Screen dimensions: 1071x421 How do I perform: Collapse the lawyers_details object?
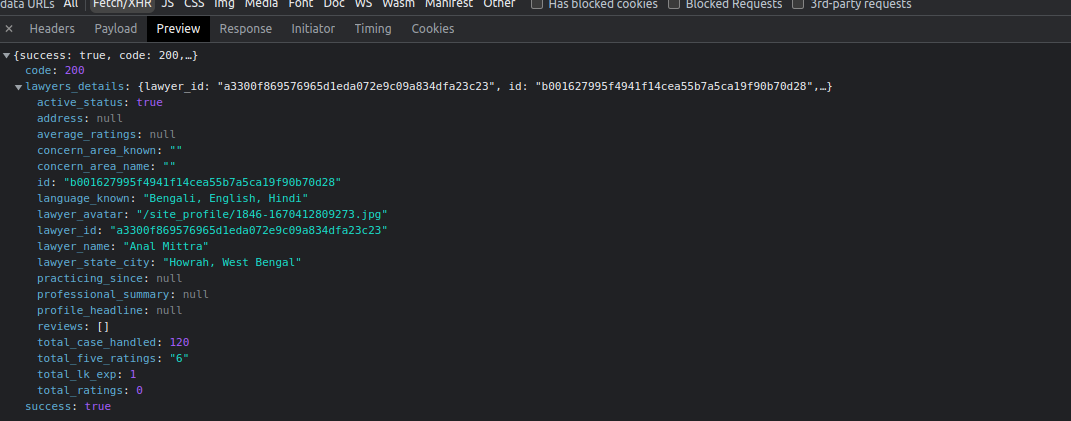[x=19, y=88]
